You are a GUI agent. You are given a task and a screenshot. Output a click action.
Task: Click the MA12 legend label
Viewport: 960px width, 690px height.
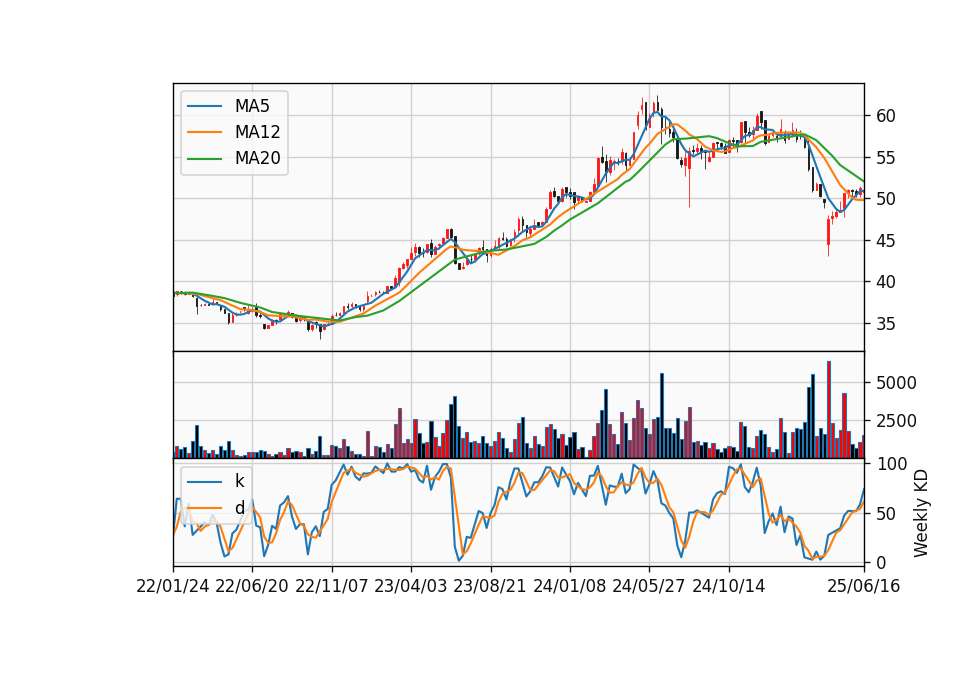pos(257,132)
